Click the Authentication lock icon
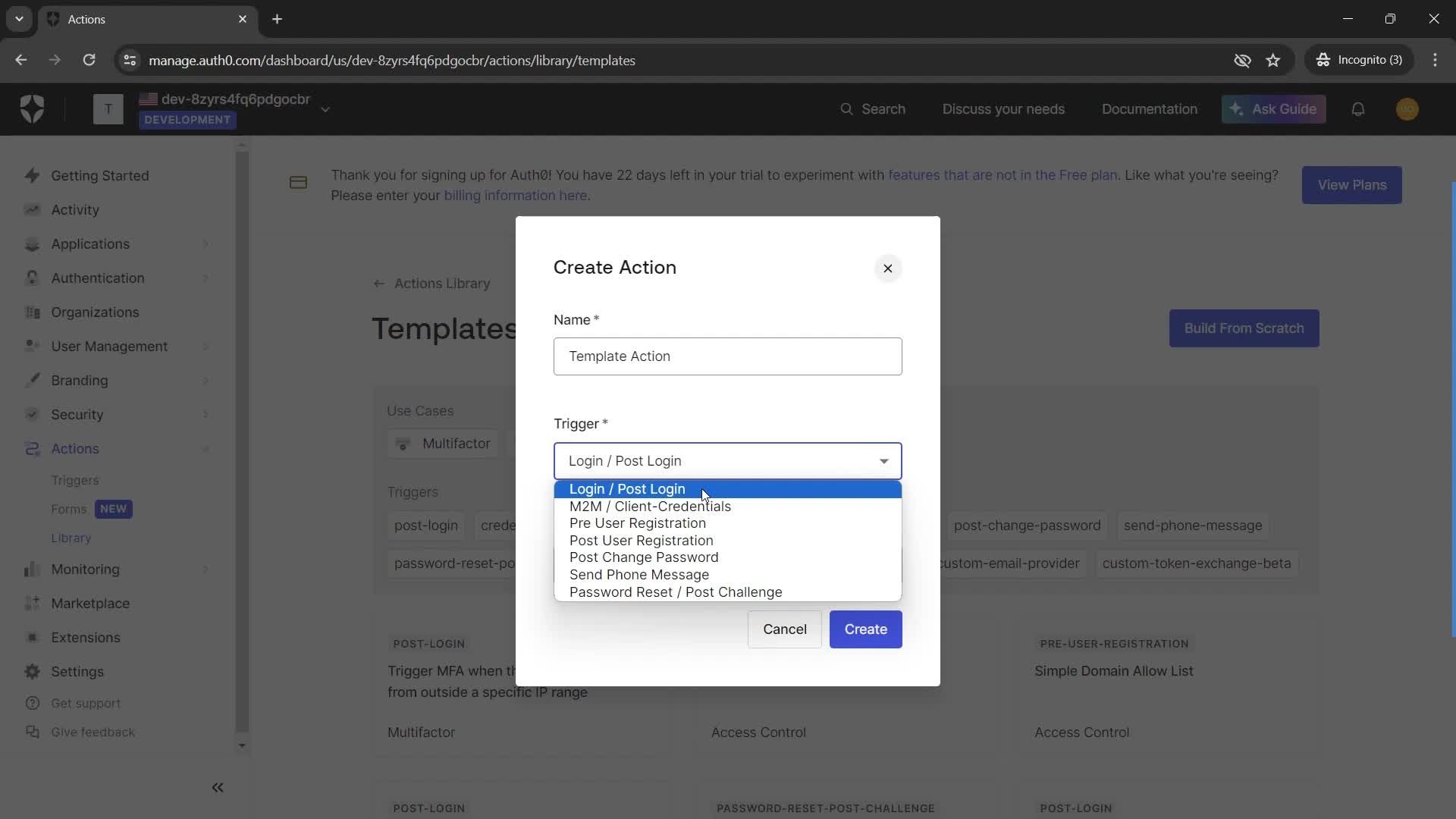Viewport: 1456px width, 819px height. [32, 278]
